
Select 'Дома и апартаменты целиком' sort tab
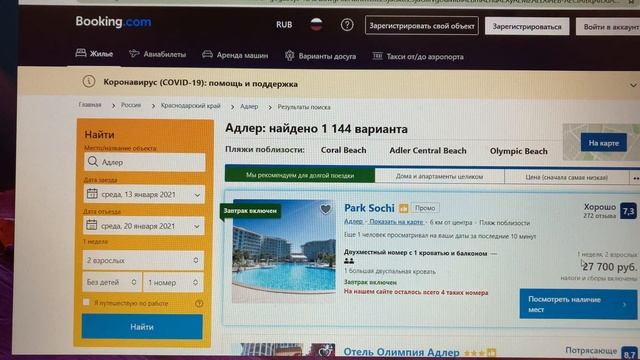pyautogui.click(x=439, y=176)
